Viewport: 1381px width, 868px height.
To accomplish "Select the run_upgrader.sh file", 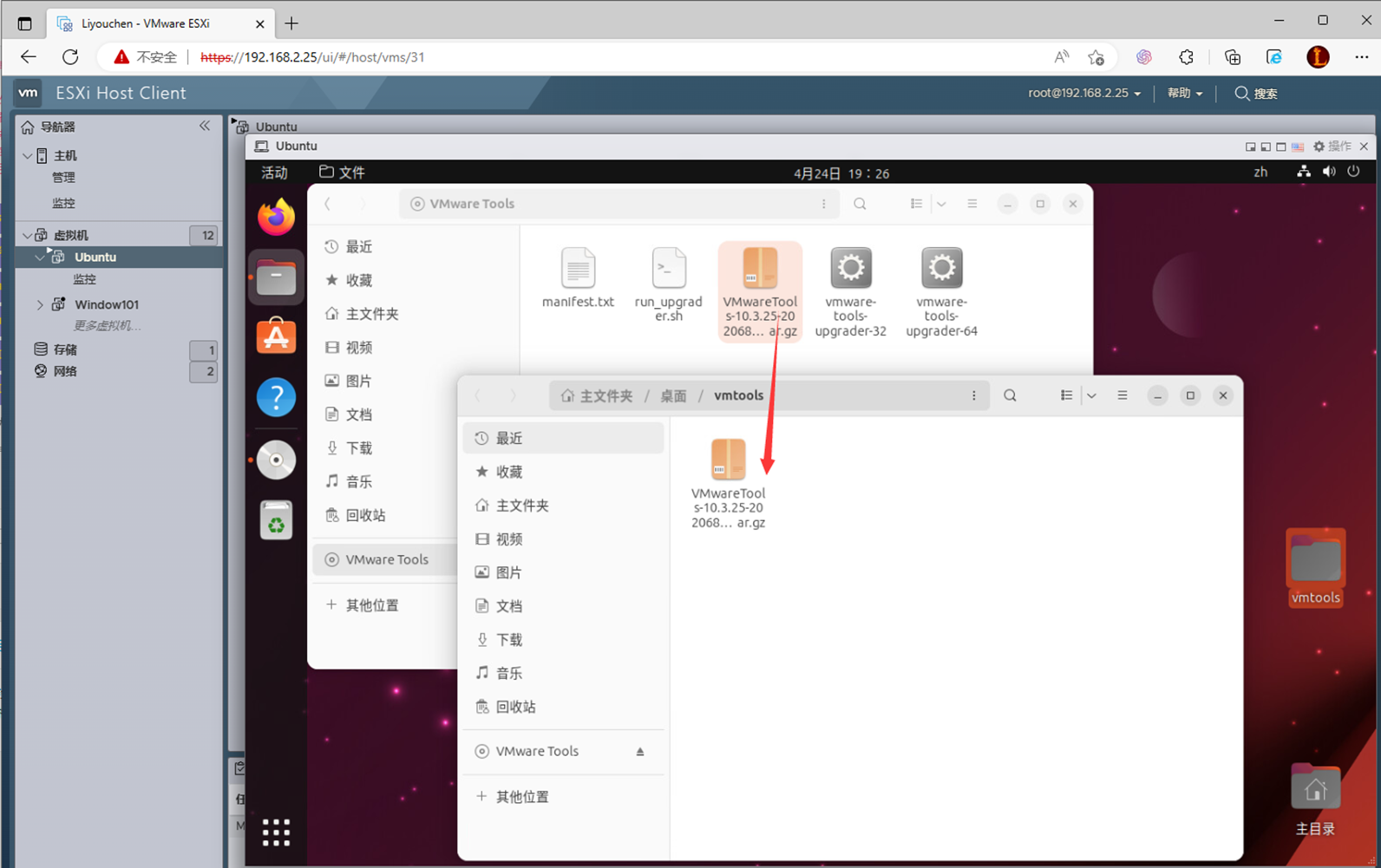I will coord(668,283).
